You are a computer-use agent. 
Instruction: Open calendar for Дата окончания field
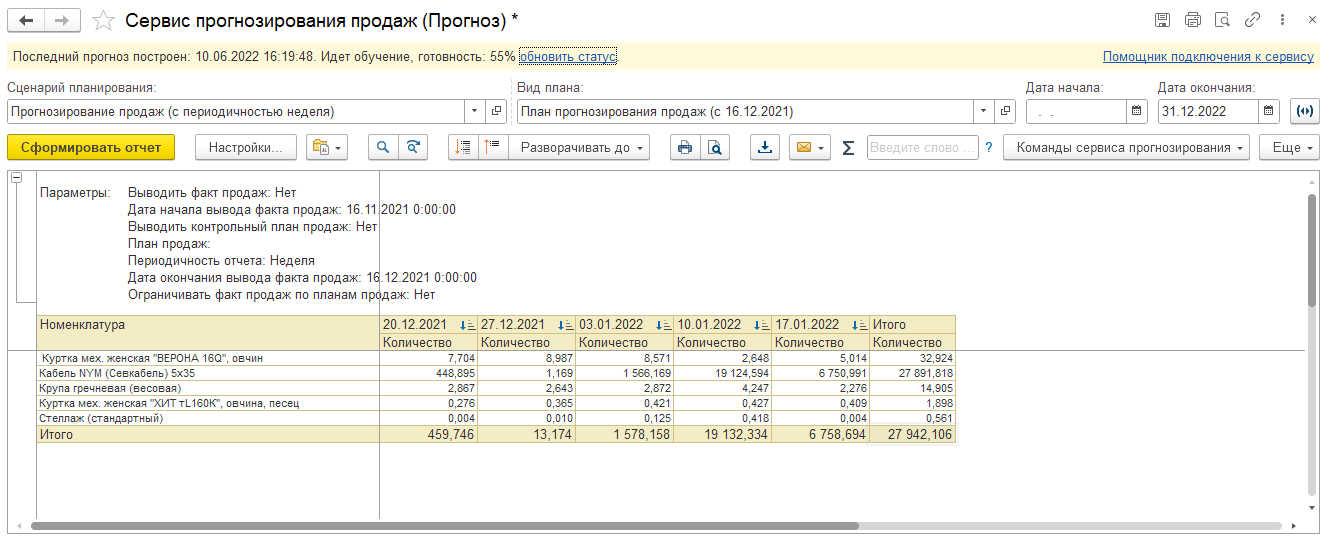coord(1268,111)
